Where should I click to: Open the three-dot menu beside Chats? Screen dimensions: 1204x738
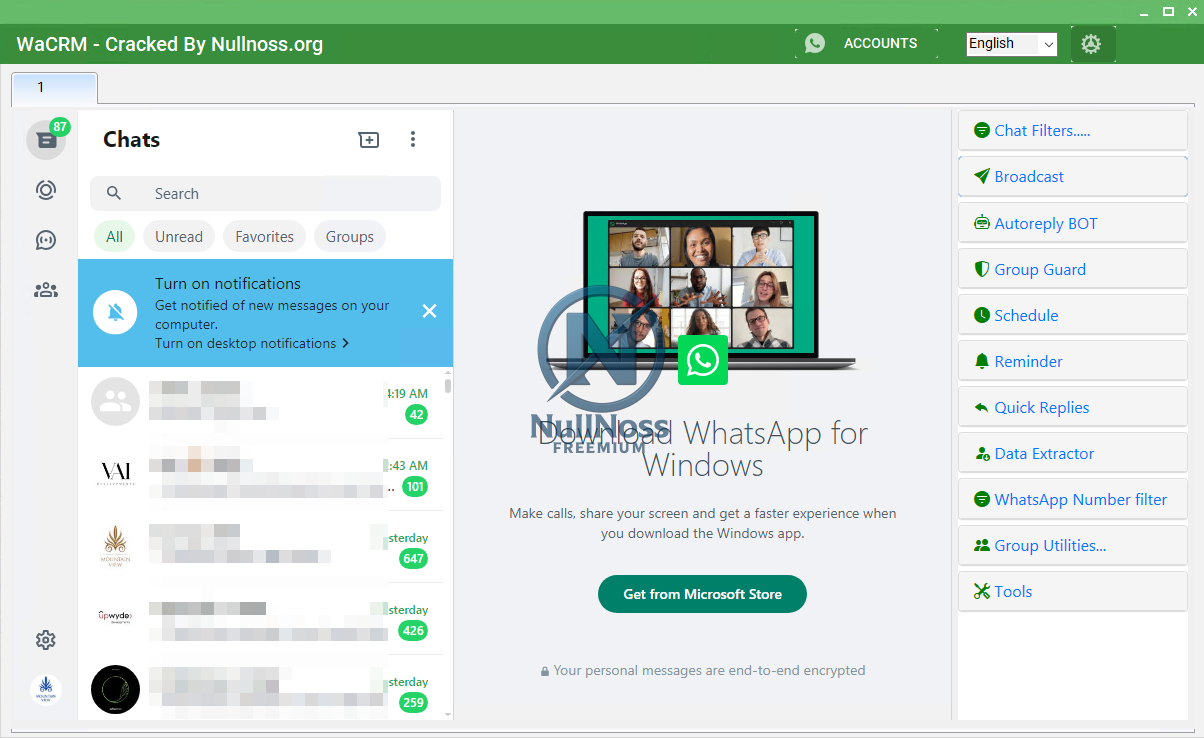413,140
